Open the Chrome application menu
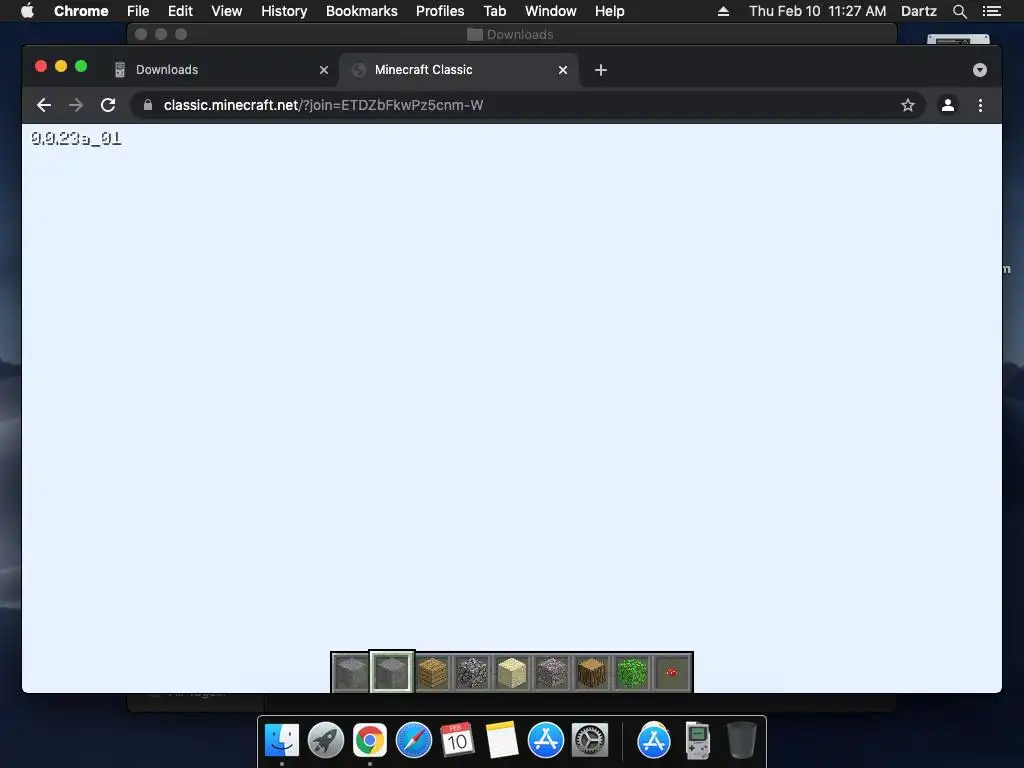 (81, 11)
